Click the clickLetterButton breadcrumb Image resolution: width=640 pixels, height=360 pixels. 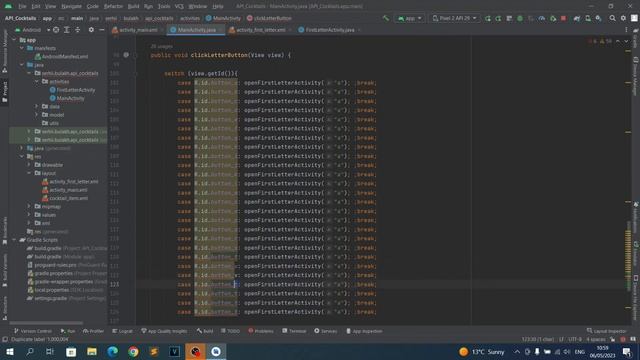pos(269,18)
